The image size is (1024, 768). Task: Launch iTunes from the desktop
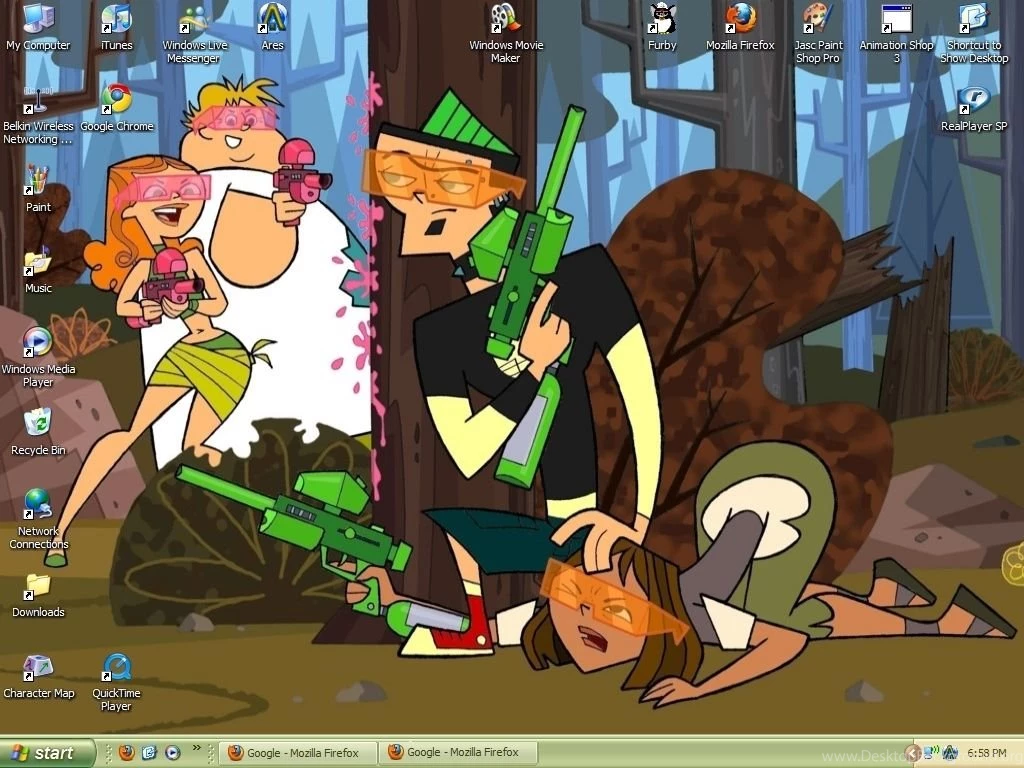116,27
